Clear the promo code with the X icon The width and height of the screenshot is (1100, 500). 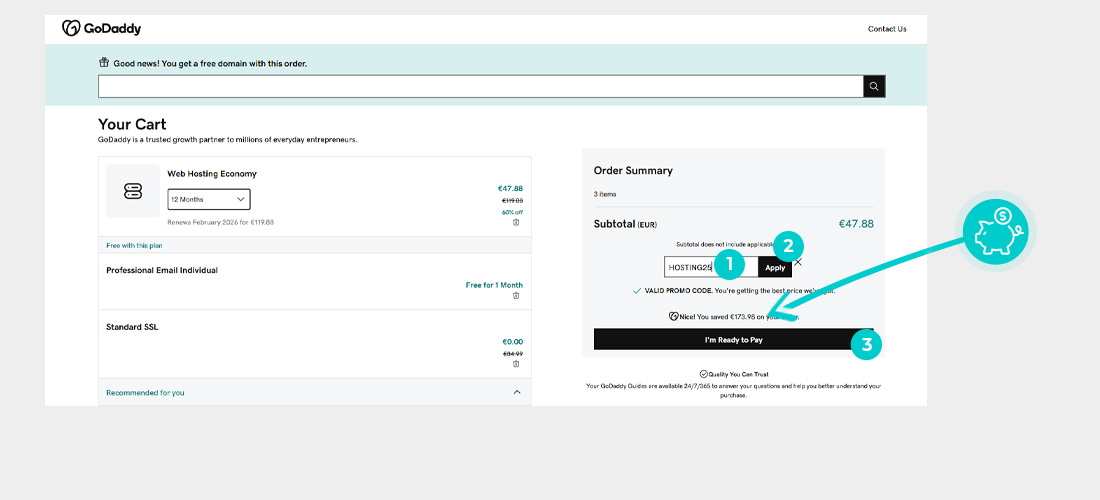click(x=798, y=262)
